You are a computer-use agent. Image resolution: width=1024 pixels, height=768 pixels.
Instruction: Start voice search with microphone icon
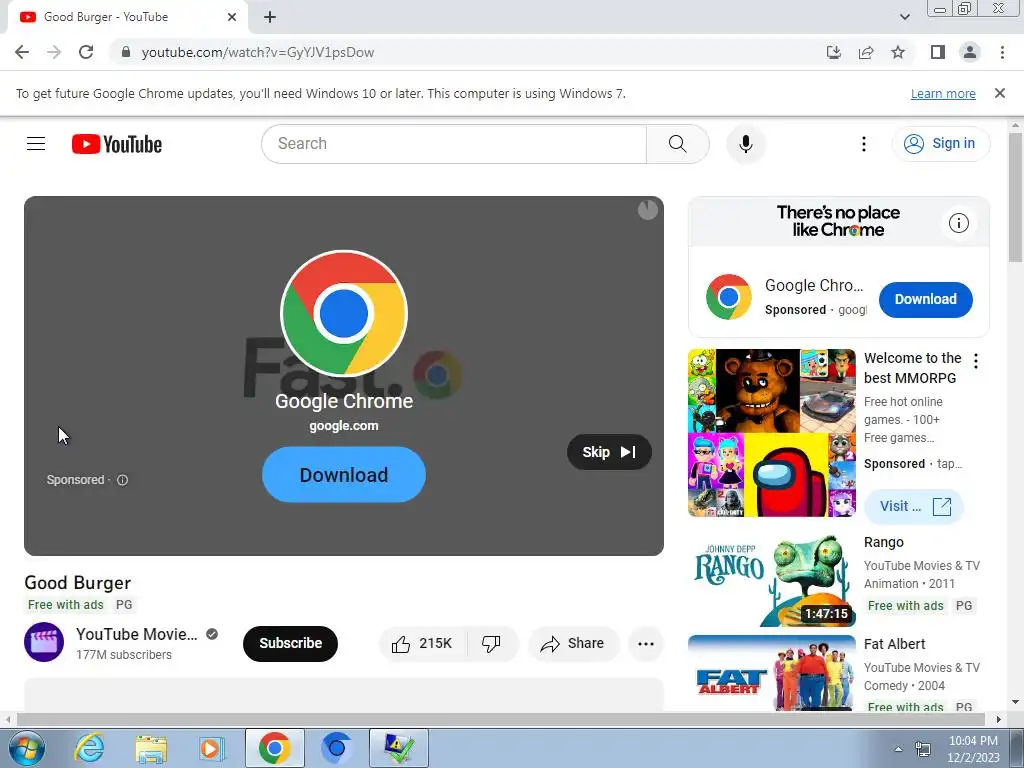[746, 144]
